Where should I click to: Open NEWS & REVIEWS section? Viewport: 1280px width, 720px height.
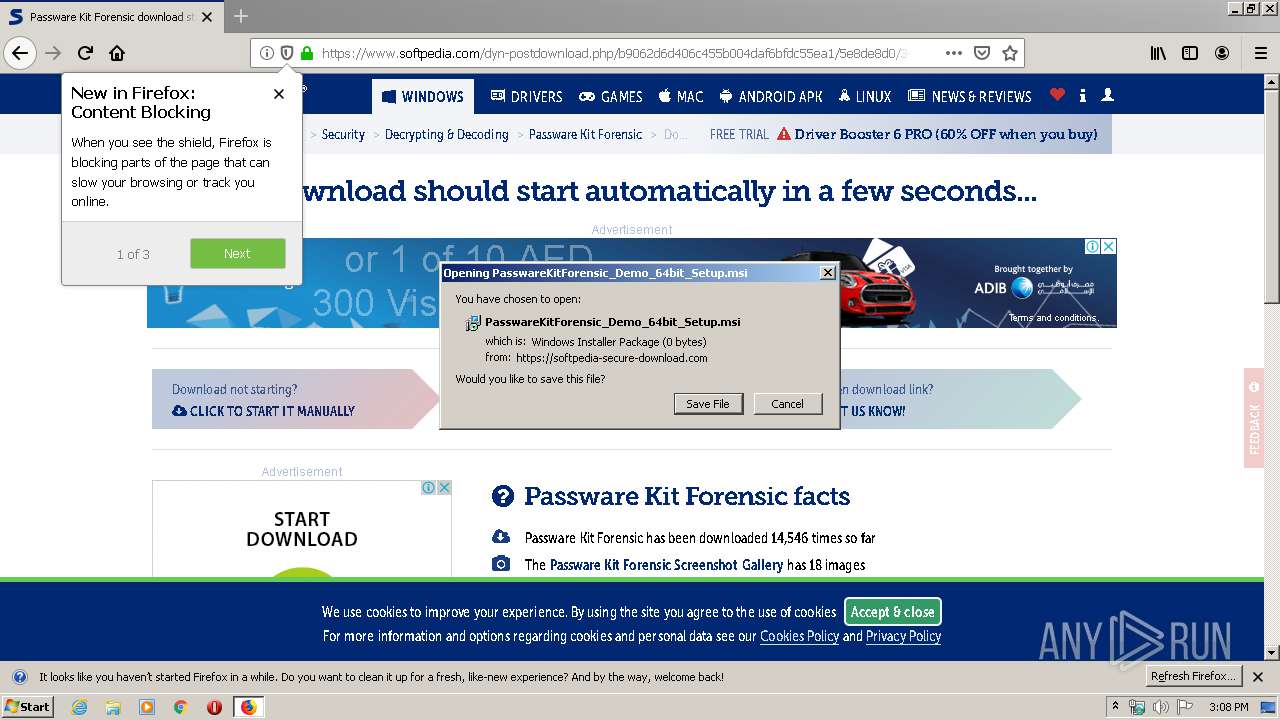click(969, 96)
